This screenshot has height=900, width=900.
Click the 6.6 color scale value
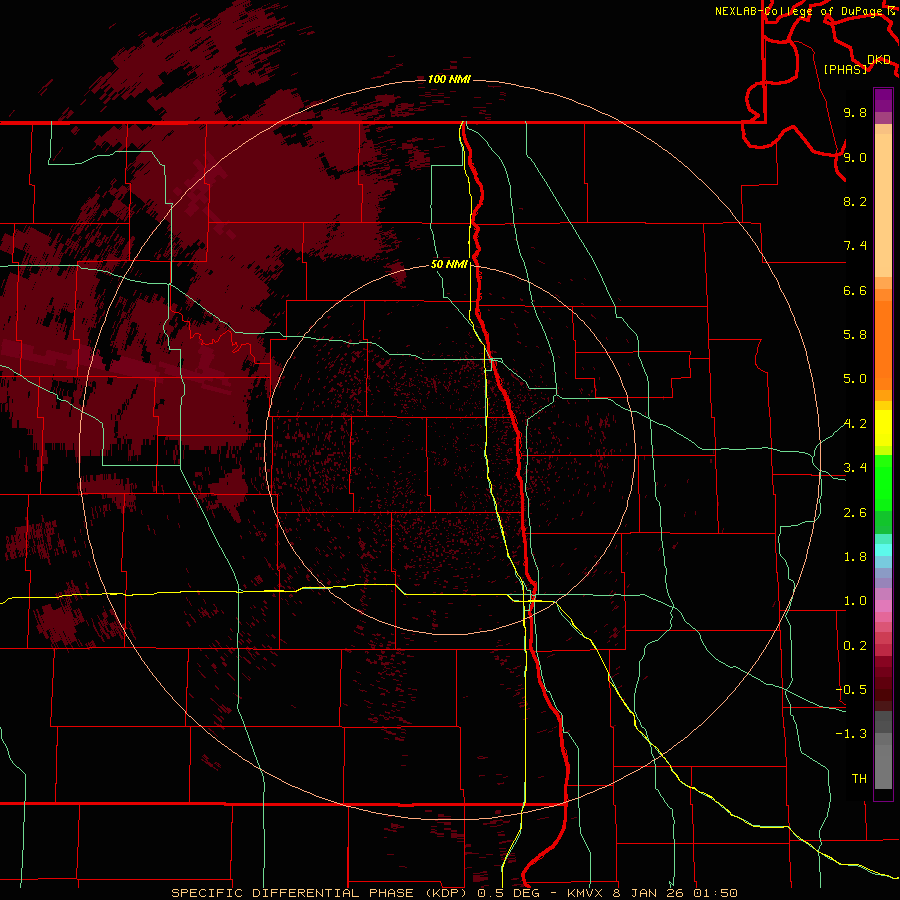coord(855,290)
